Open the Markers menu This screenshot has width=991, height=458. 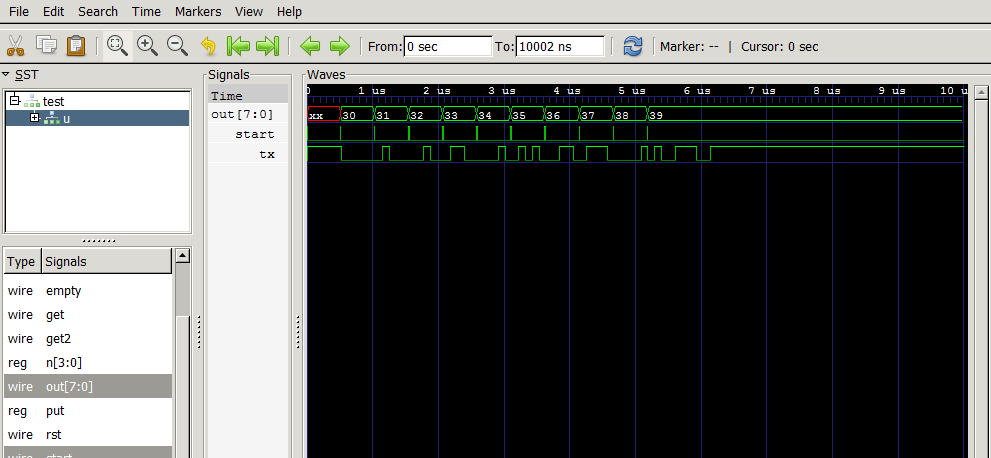(x=198, y=11)
